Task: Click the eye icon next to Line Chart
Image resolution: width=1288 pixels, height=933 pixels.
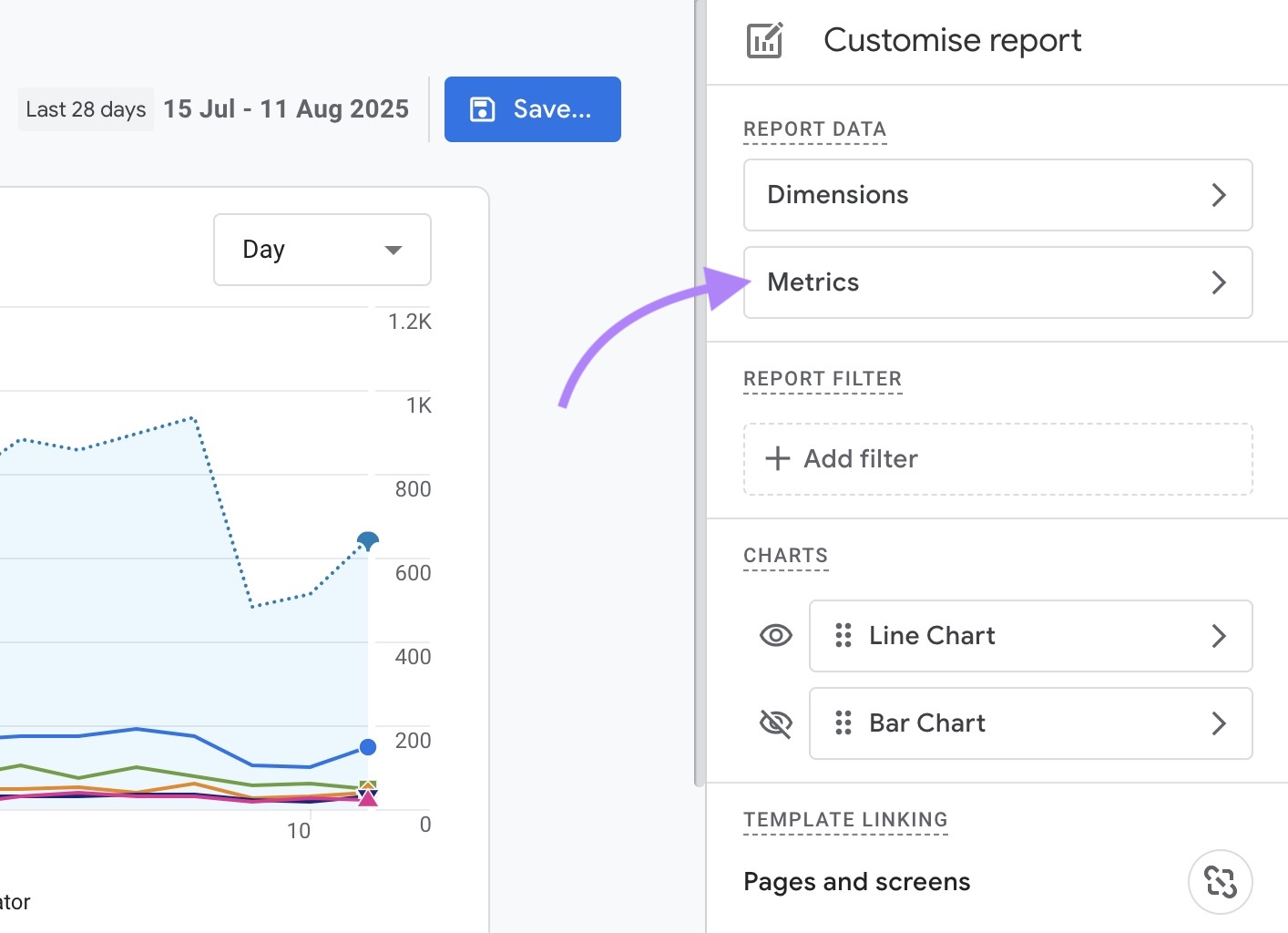Action: (774, 635)
